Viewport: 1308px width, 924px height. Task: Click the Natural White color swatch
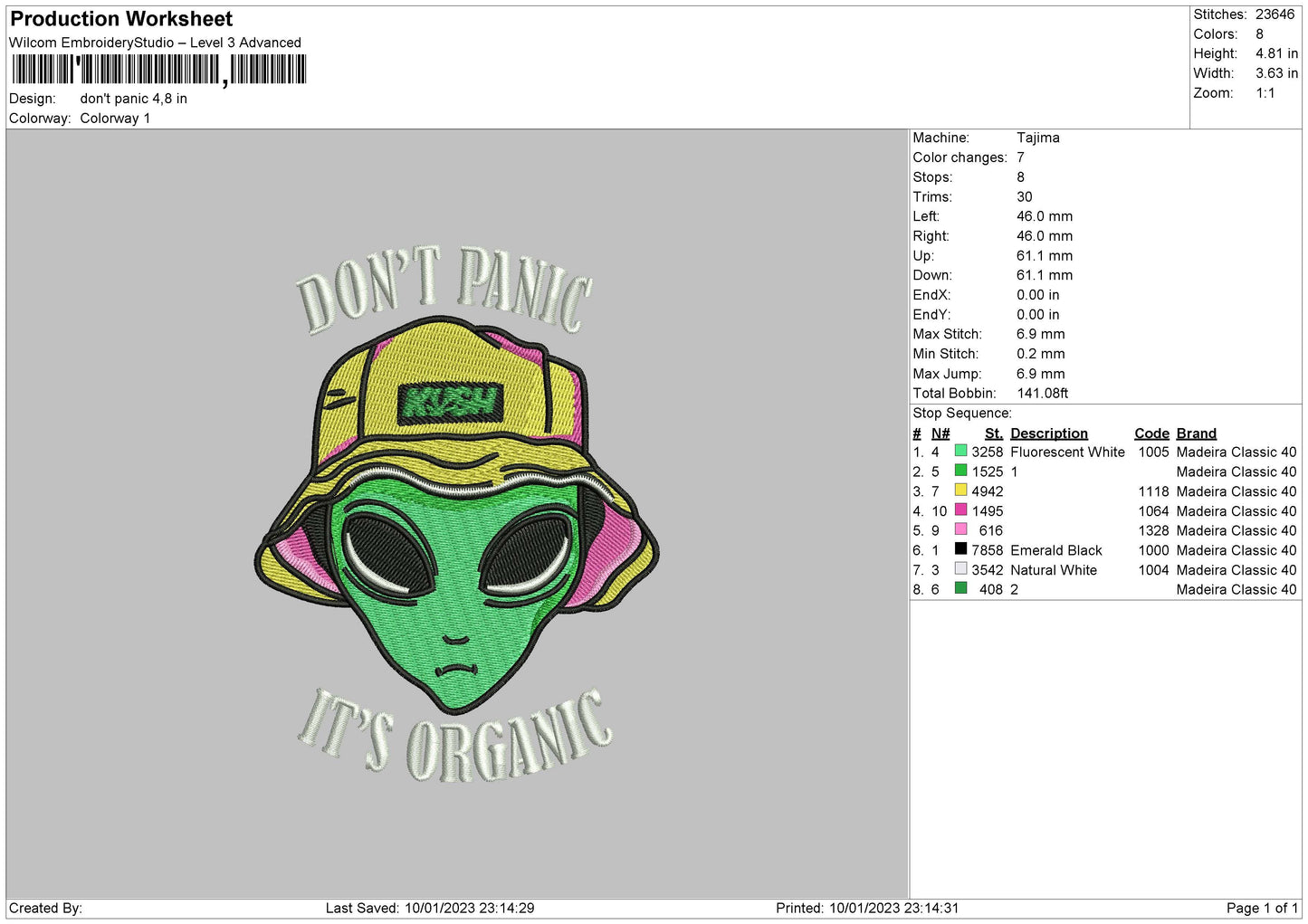[960, 569]
